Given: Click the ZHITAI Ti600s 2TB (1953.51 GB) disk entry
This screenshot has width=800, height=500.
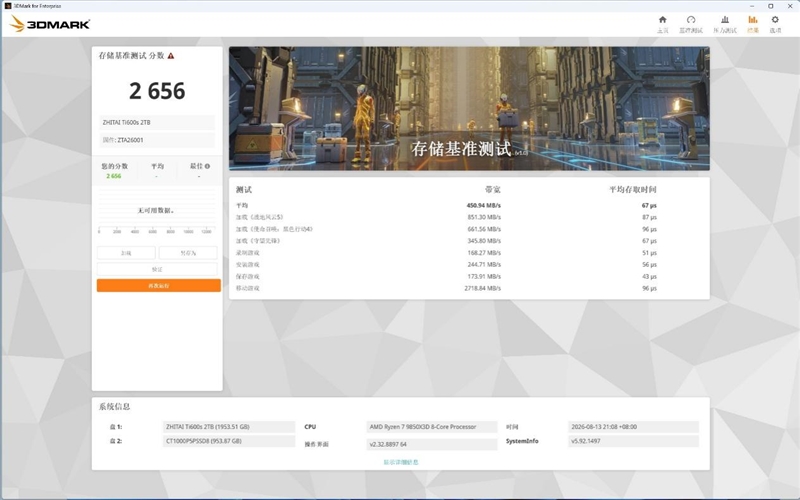Looking at the screenshot, I should click(229, 427).
